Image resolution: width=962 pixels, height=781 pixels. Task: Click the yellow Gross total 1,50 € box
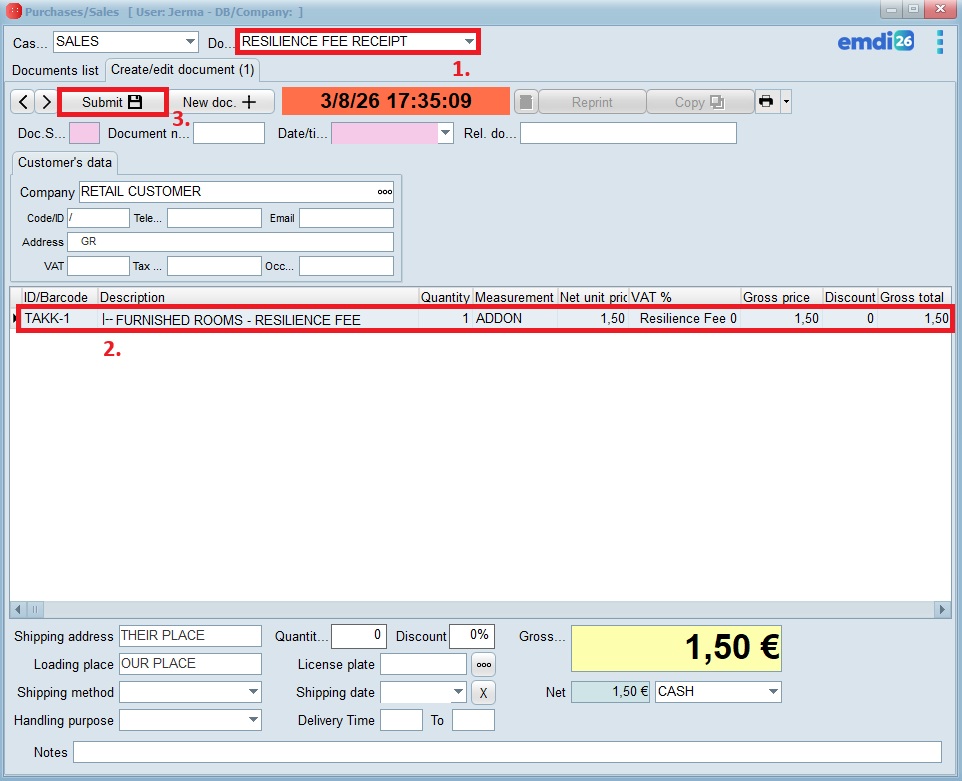click(x=676, y=648)
